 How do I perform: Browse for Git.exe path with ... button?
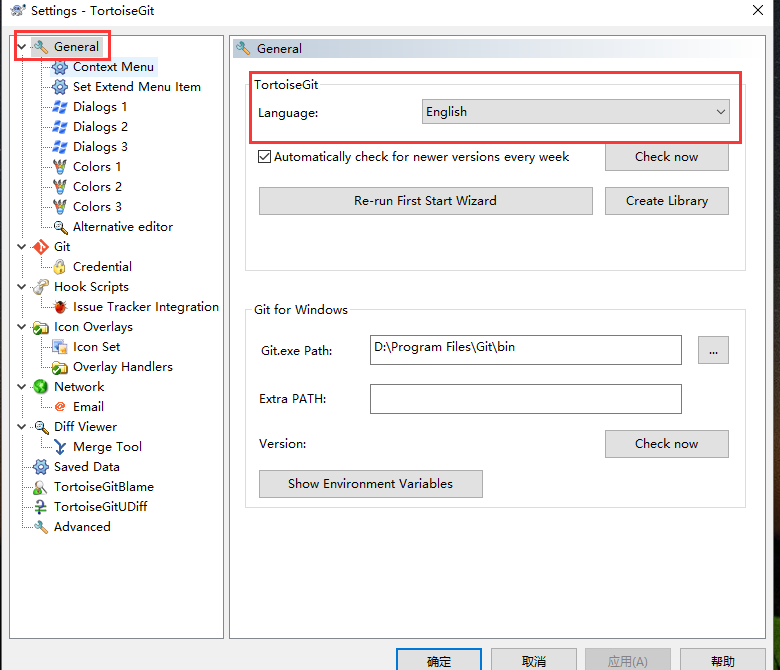pos(713,350)
